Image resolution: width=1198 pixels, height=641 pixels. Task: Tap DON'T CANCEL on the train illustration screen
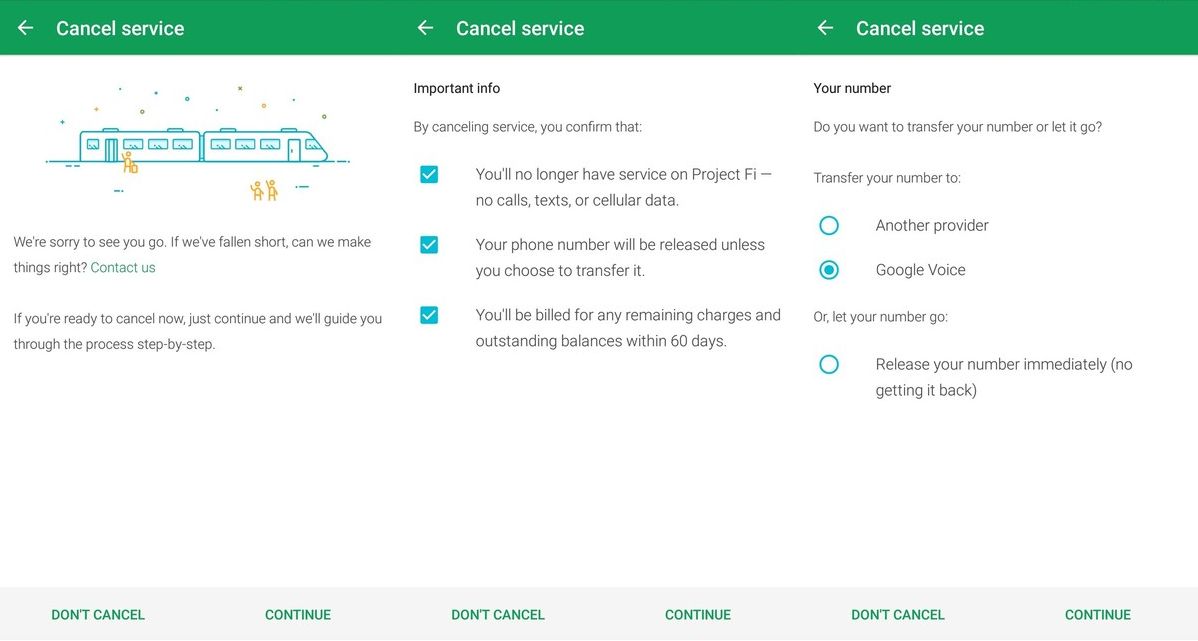point(98,615)
